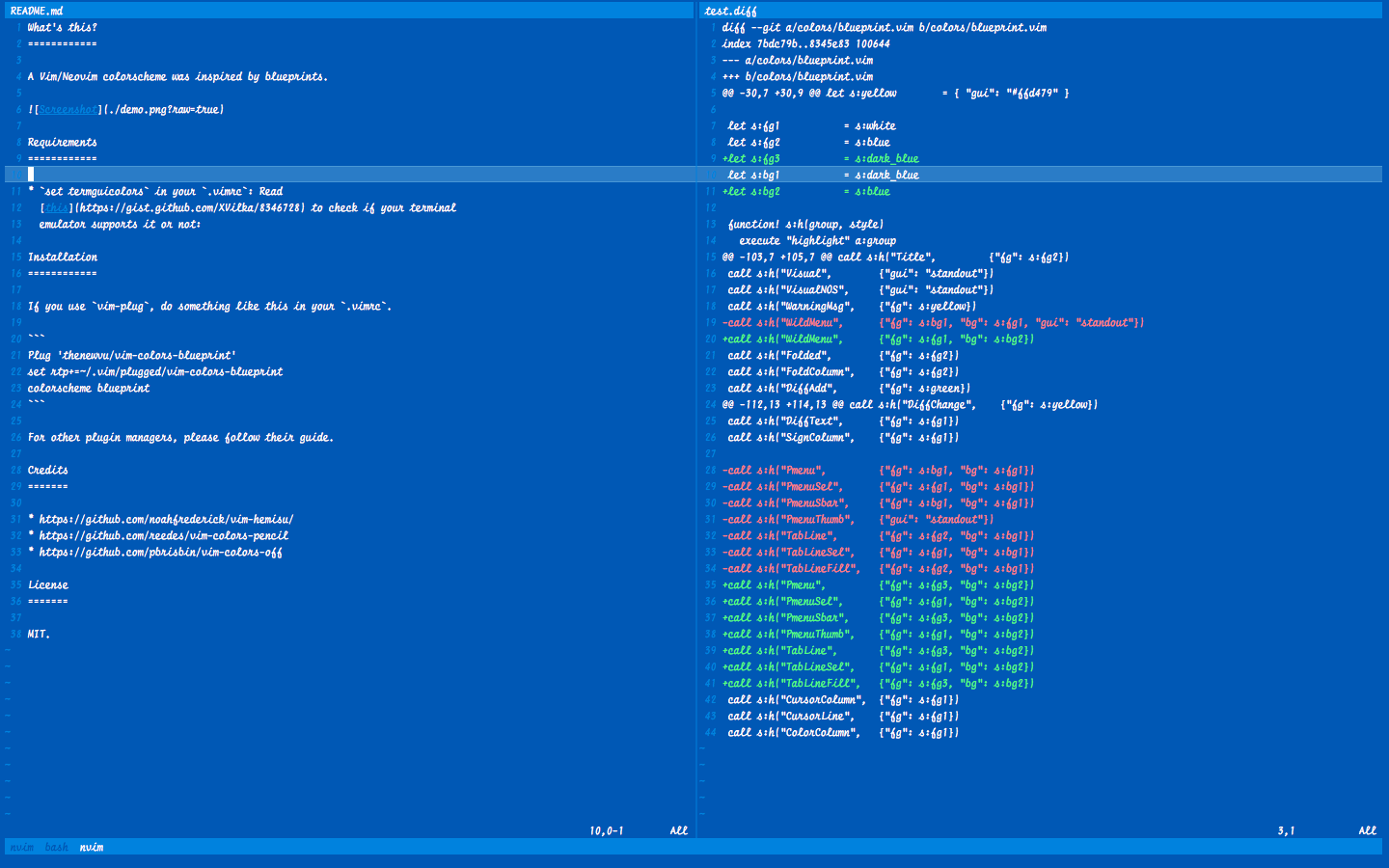Viewport: 1389px width, 868px height.
Task: Click the added '+let s:bg2' line
Action: (806, 191)
